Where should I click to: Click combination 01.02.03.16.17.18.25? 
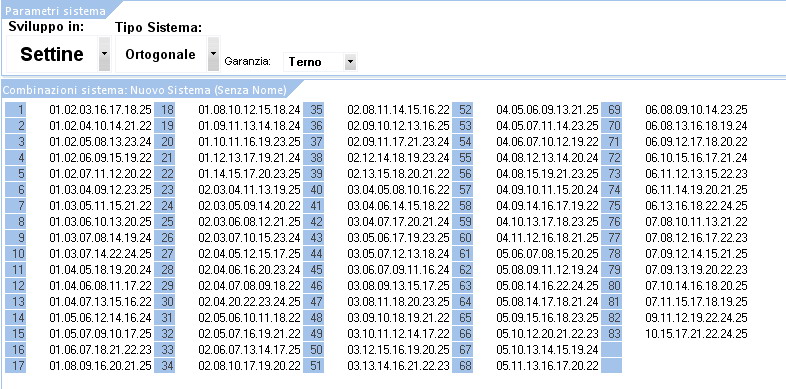tap(100, 110)
